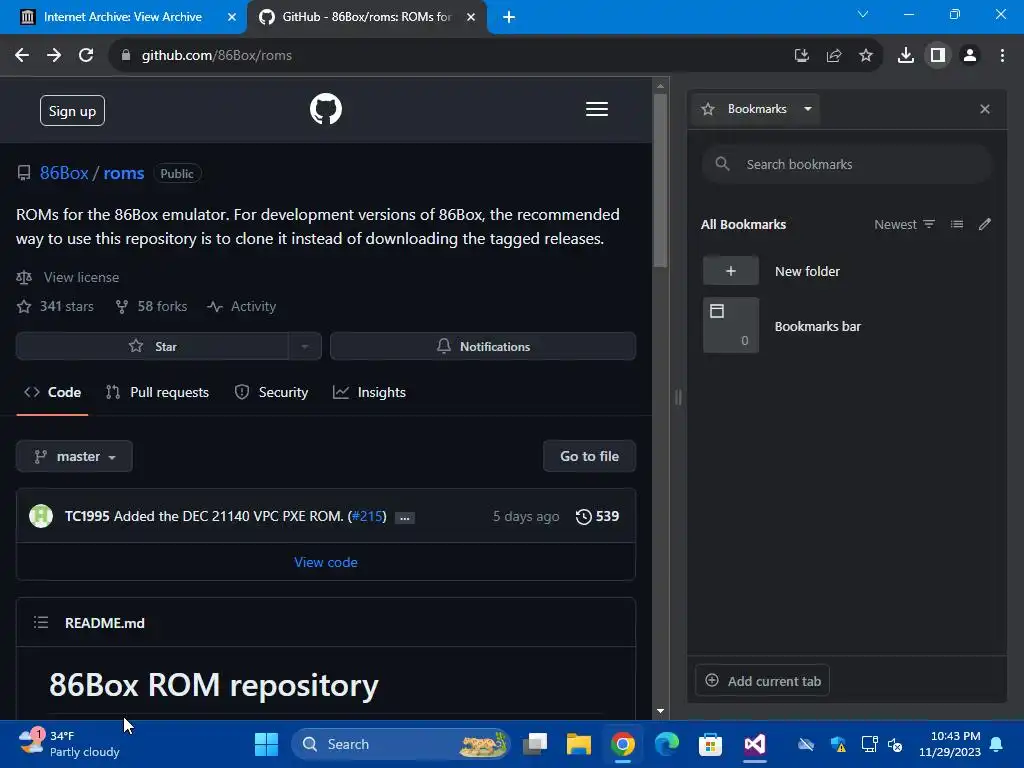The width and height of the screenshot is (1024, 768).
Task: Expand commit message ellipsis button
Action: tap(405, 517)
